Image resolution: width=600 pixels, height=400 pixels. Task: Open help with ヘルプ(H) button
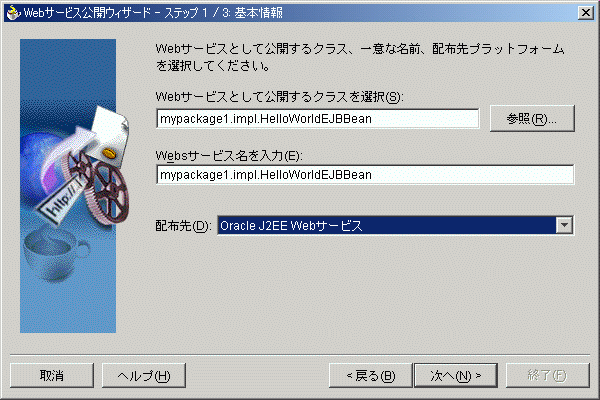[144, 376]
